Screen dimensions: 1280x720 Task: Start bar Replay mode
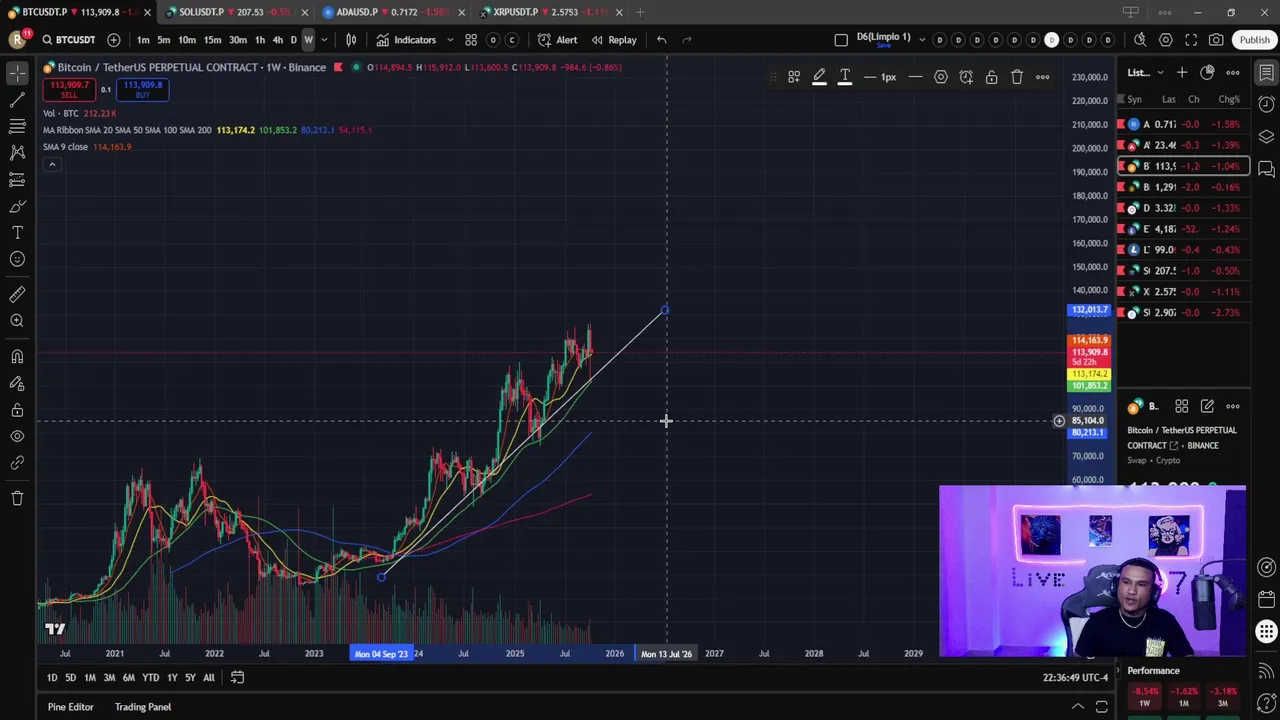pyautogui.click(x=613, y=40)
